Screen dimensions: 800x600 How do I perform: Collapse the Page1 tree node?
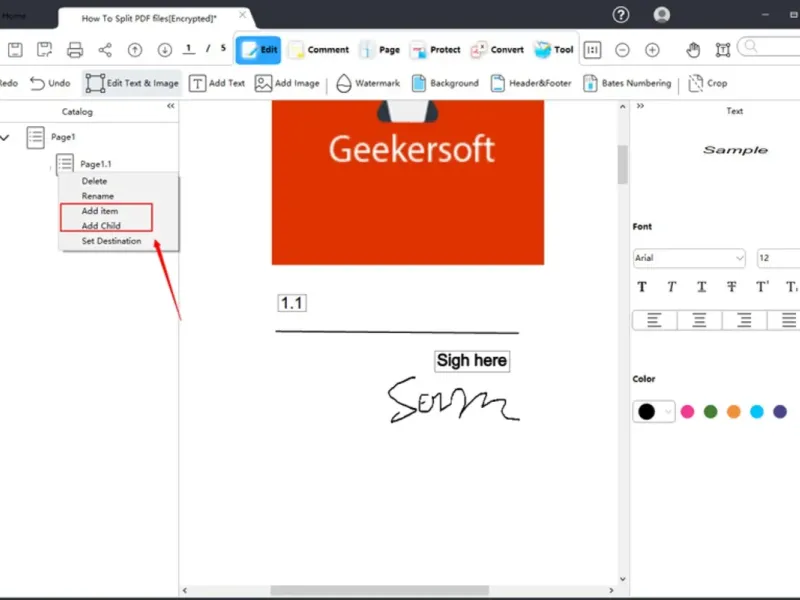(5, 137)
